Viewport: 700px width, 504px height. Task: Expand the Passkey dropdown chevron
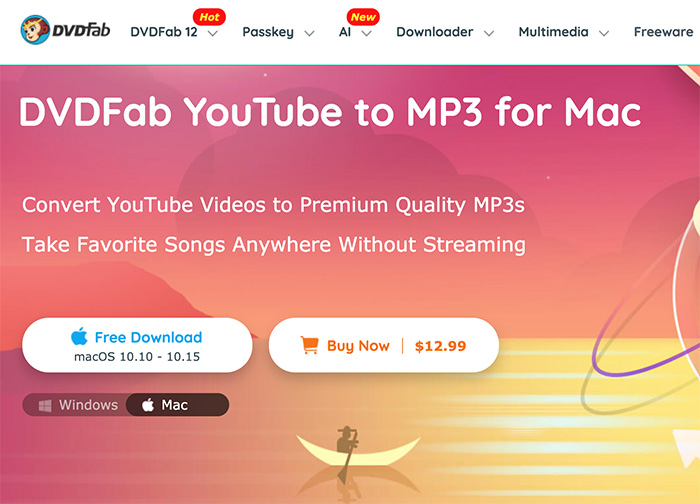(x=309, y=33)
